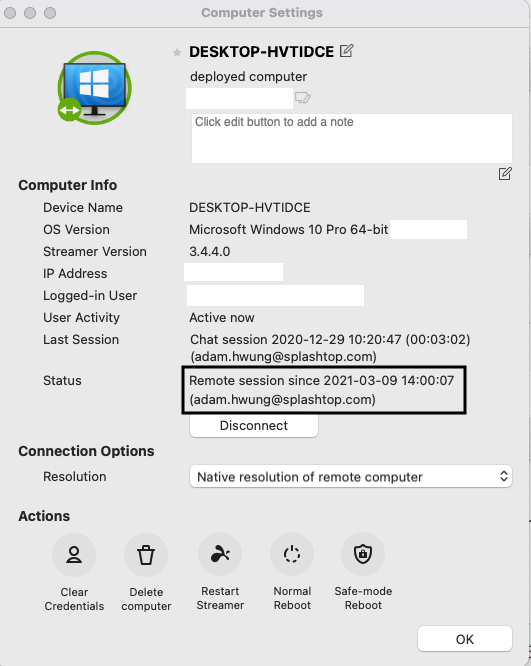
Task: Disconnect the remote session
Action: (254, 426)
